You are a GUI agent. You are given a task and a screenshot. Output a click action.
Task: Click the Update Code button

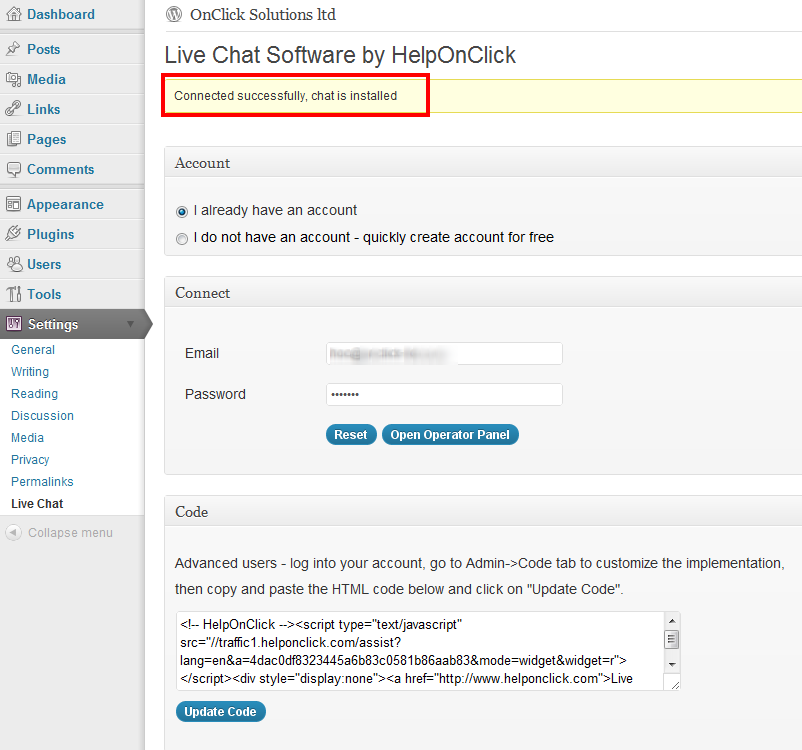point(220,712)
